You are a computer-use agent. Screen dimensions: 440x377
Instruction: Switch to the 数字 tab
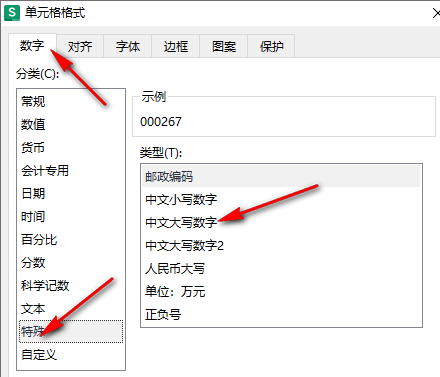32,46
